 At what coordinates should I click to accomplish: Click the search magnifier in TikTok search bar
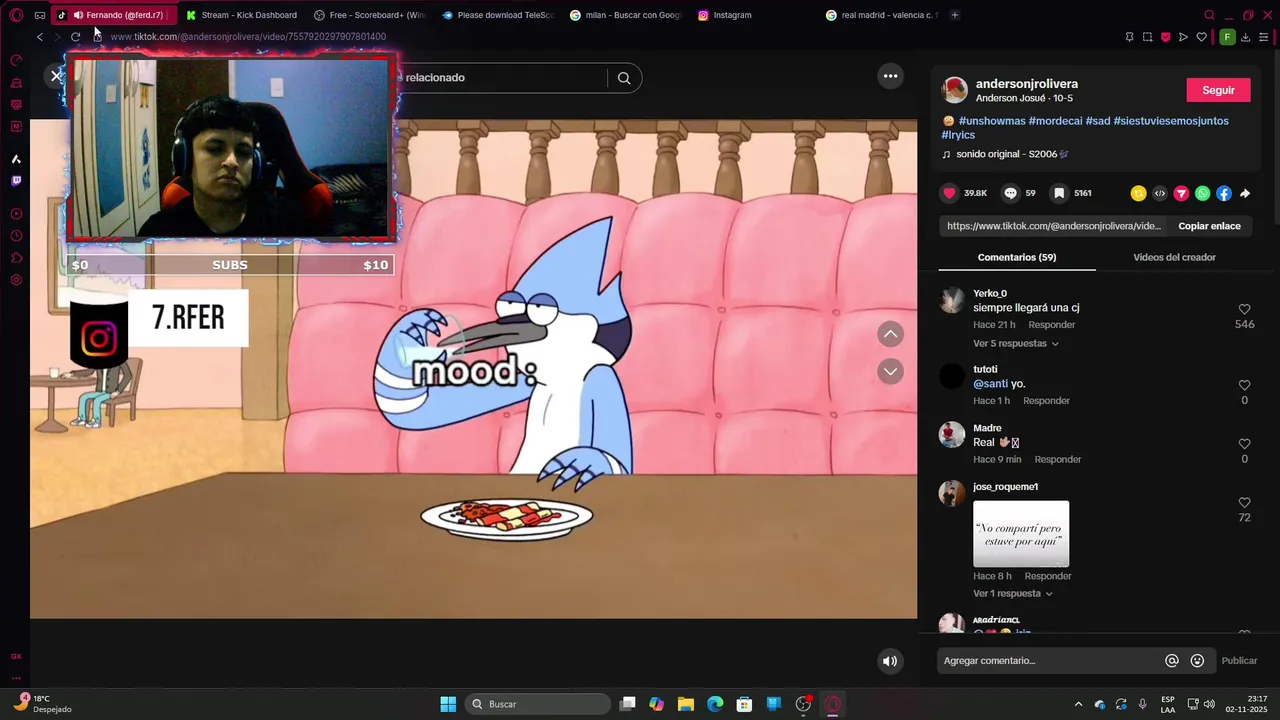coord(624,78)
